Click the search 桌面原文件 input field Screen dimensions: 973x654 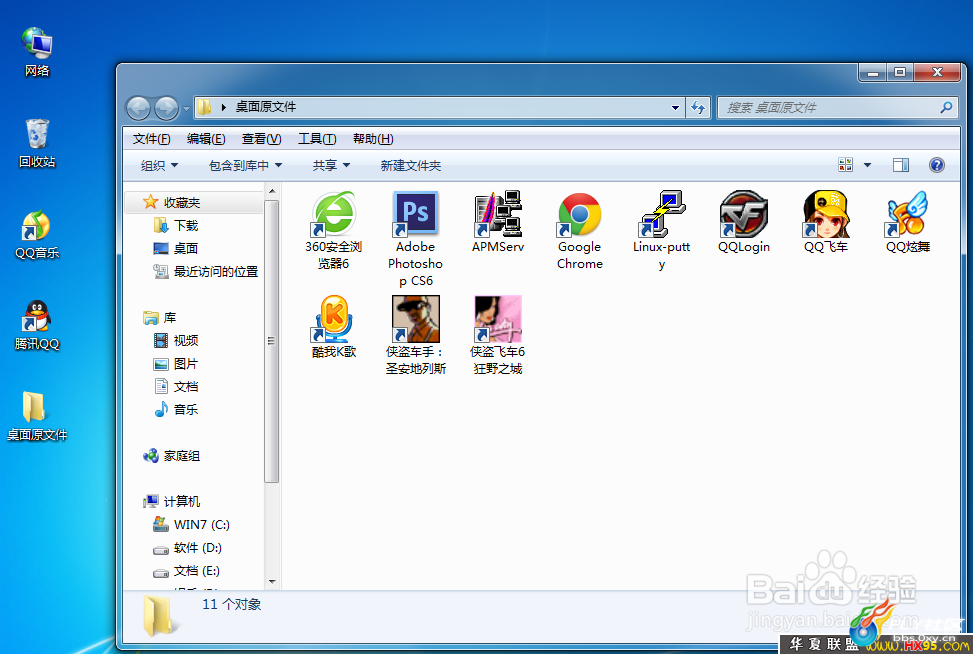click(x=830, y=107)
